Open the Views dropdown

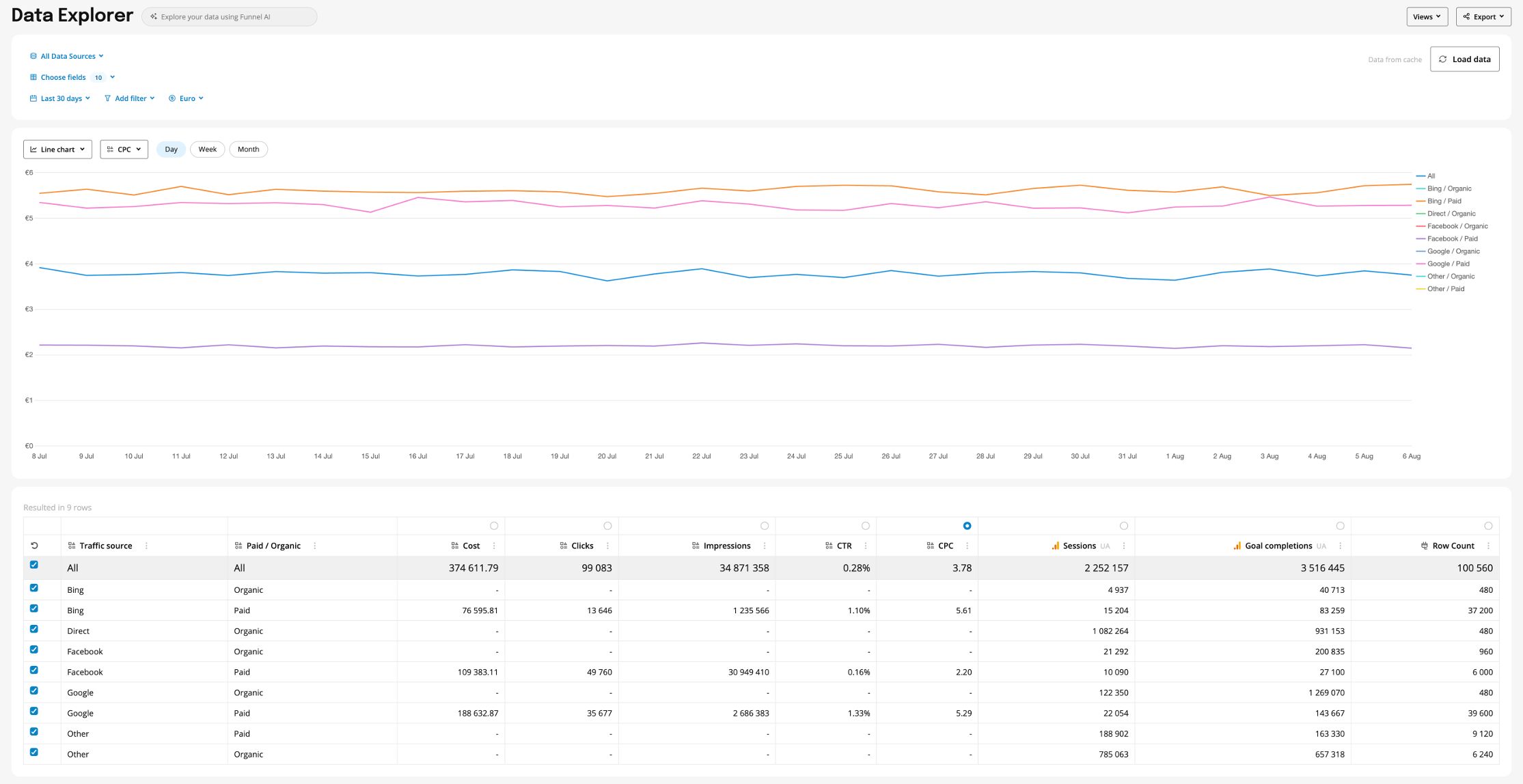click(x=1427, y=16)
